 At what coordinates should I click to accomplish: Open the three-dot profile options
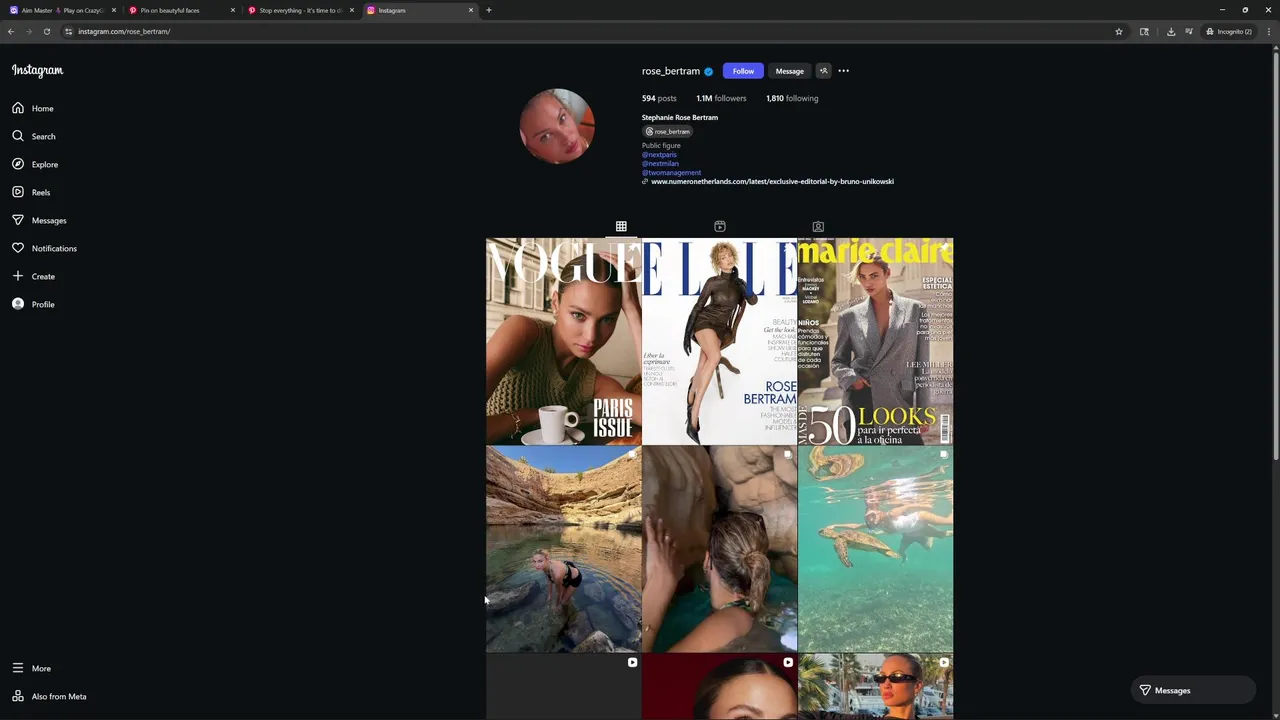tap(843, 71)
